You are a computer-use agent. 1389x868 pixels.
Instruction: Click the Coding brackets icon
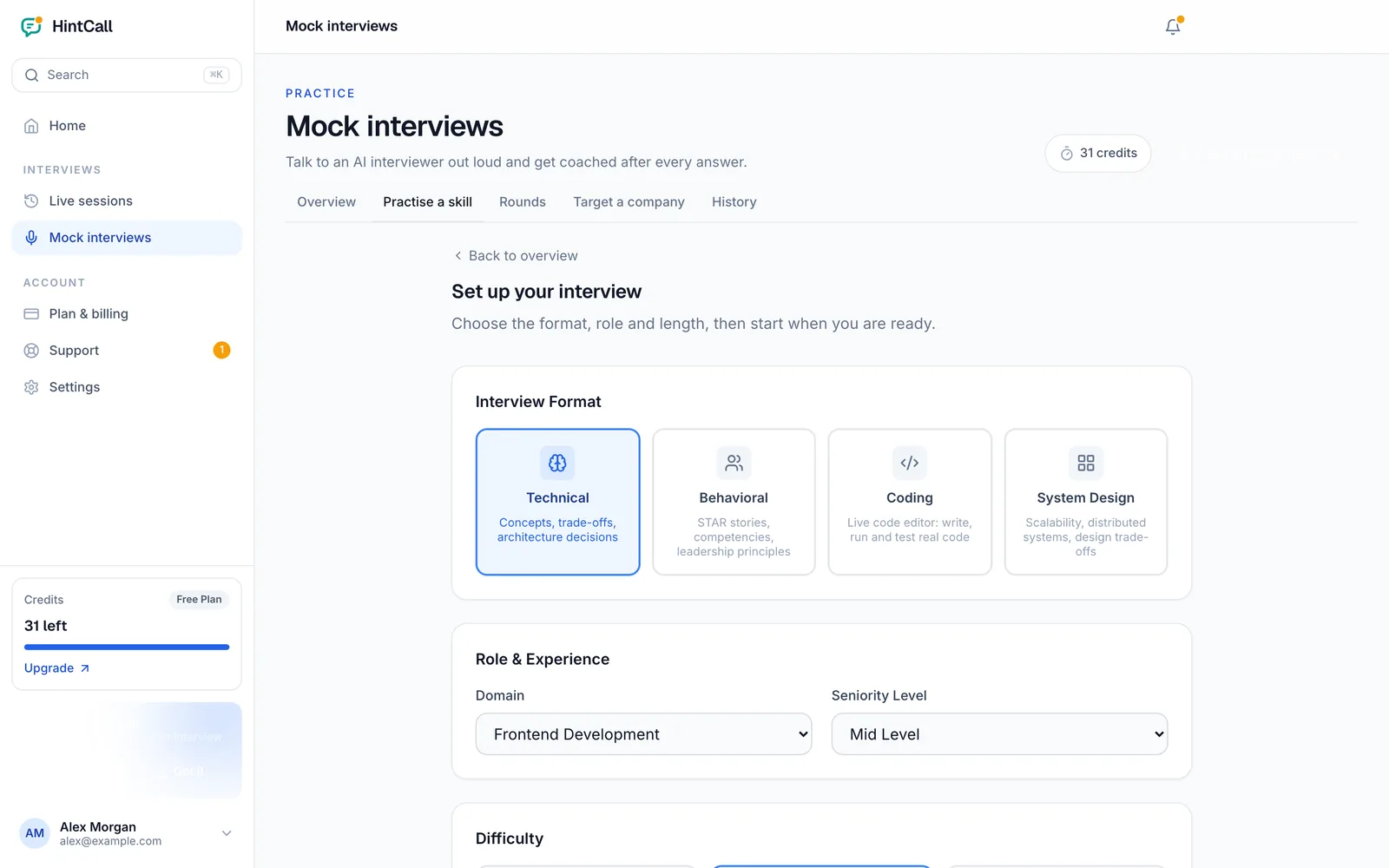point(910,463)
